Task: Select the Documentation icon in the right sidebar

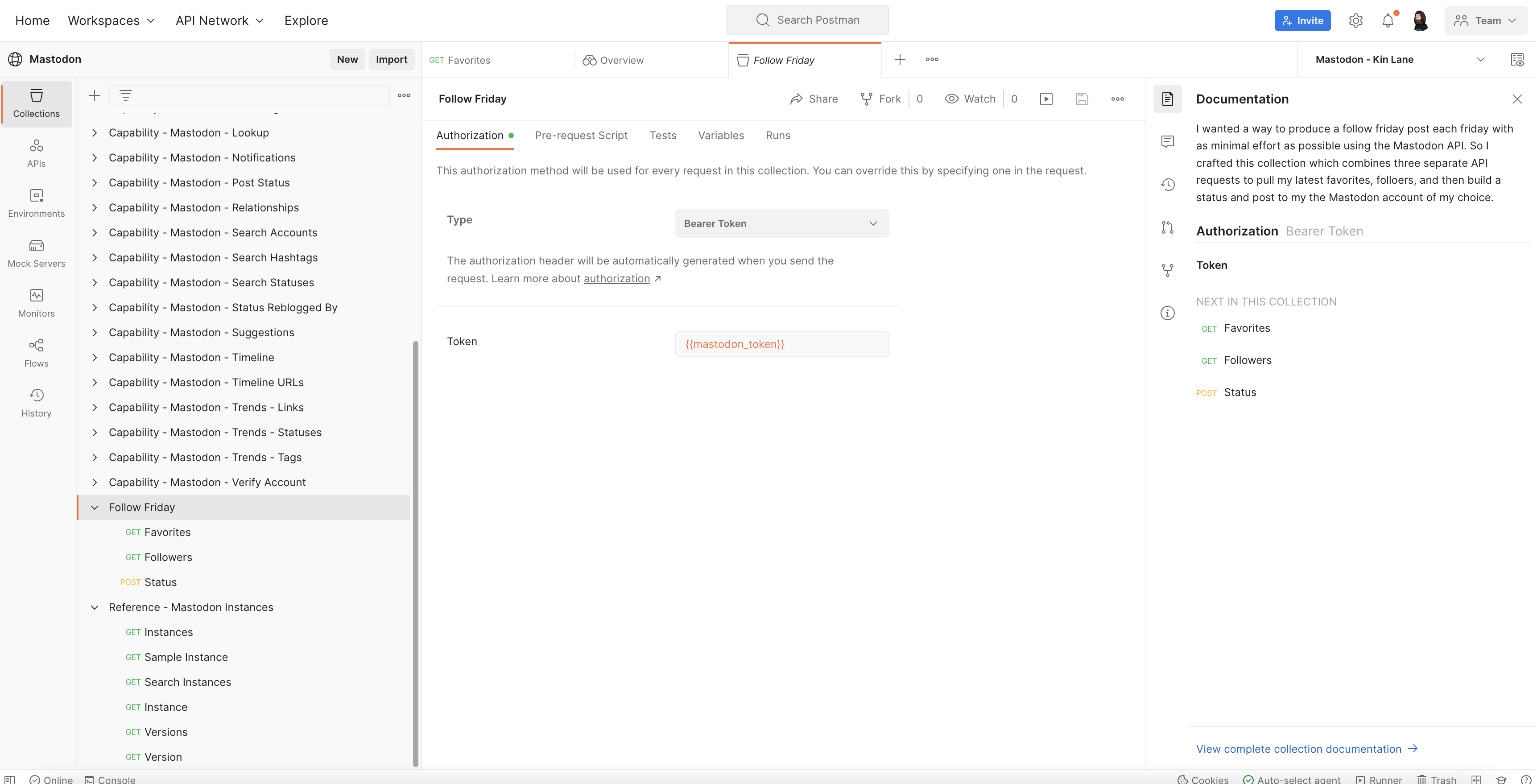Action: (1168, 99)
